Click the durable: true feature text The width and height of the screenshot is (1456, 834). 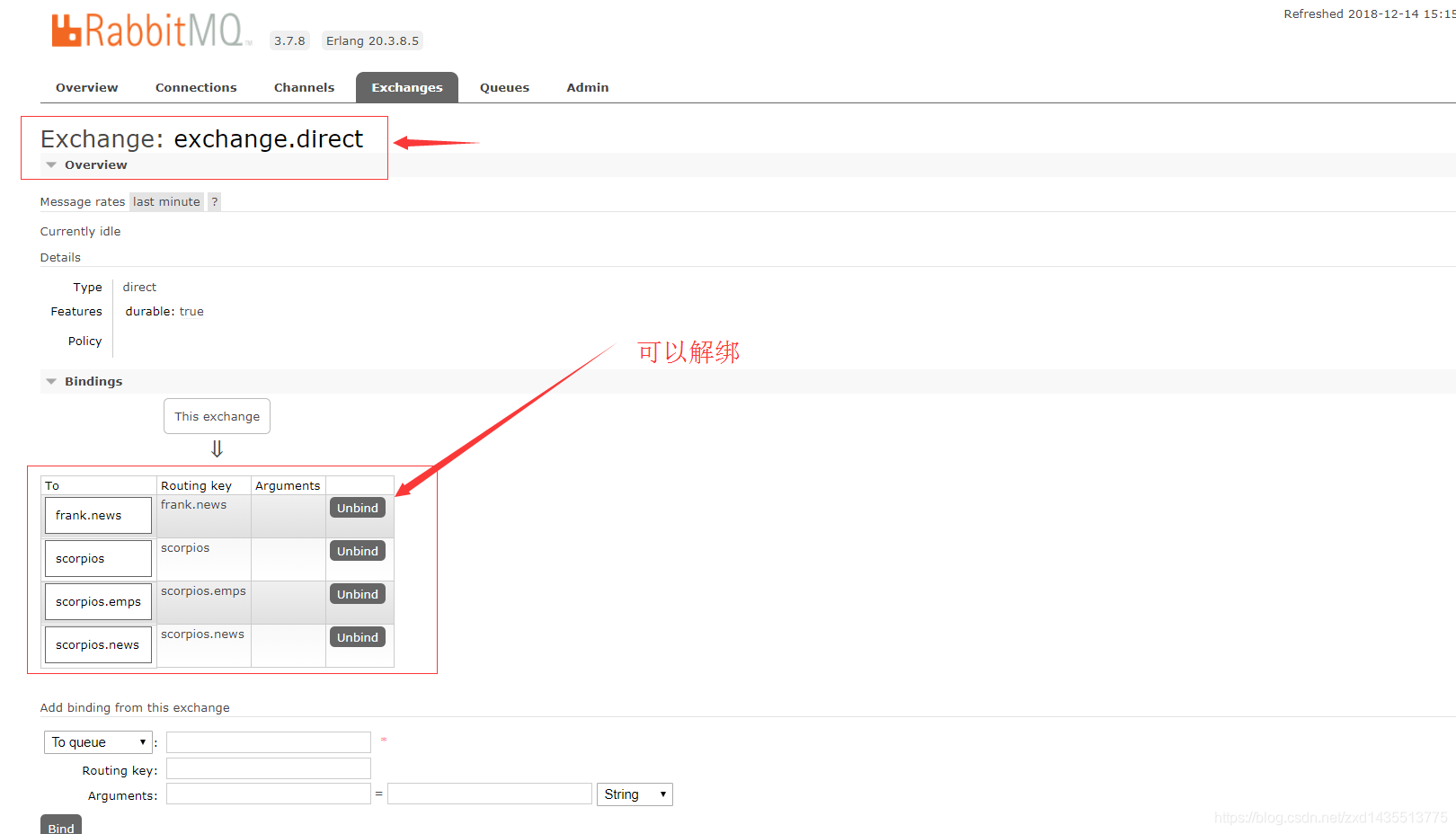164,312
